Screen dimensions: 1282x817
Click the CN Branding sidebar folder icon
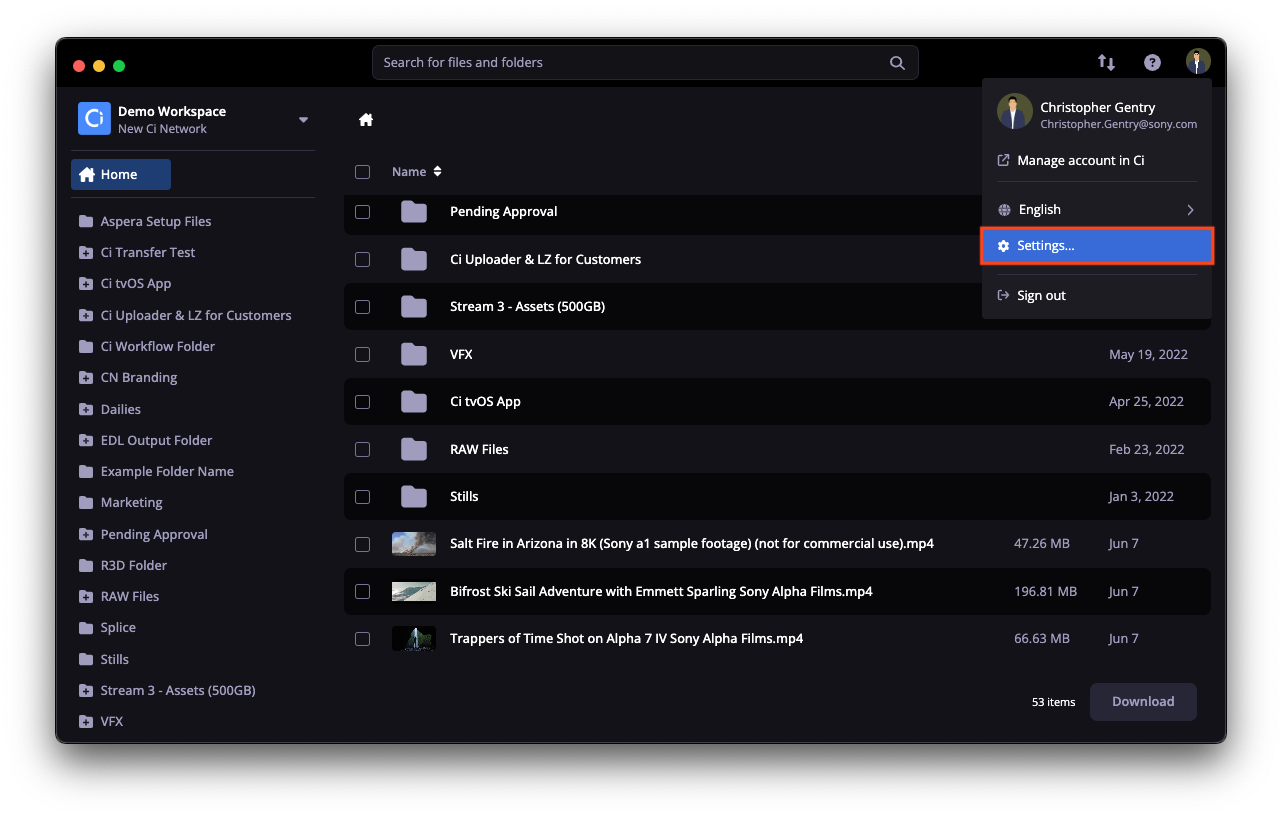click(86, 377)
